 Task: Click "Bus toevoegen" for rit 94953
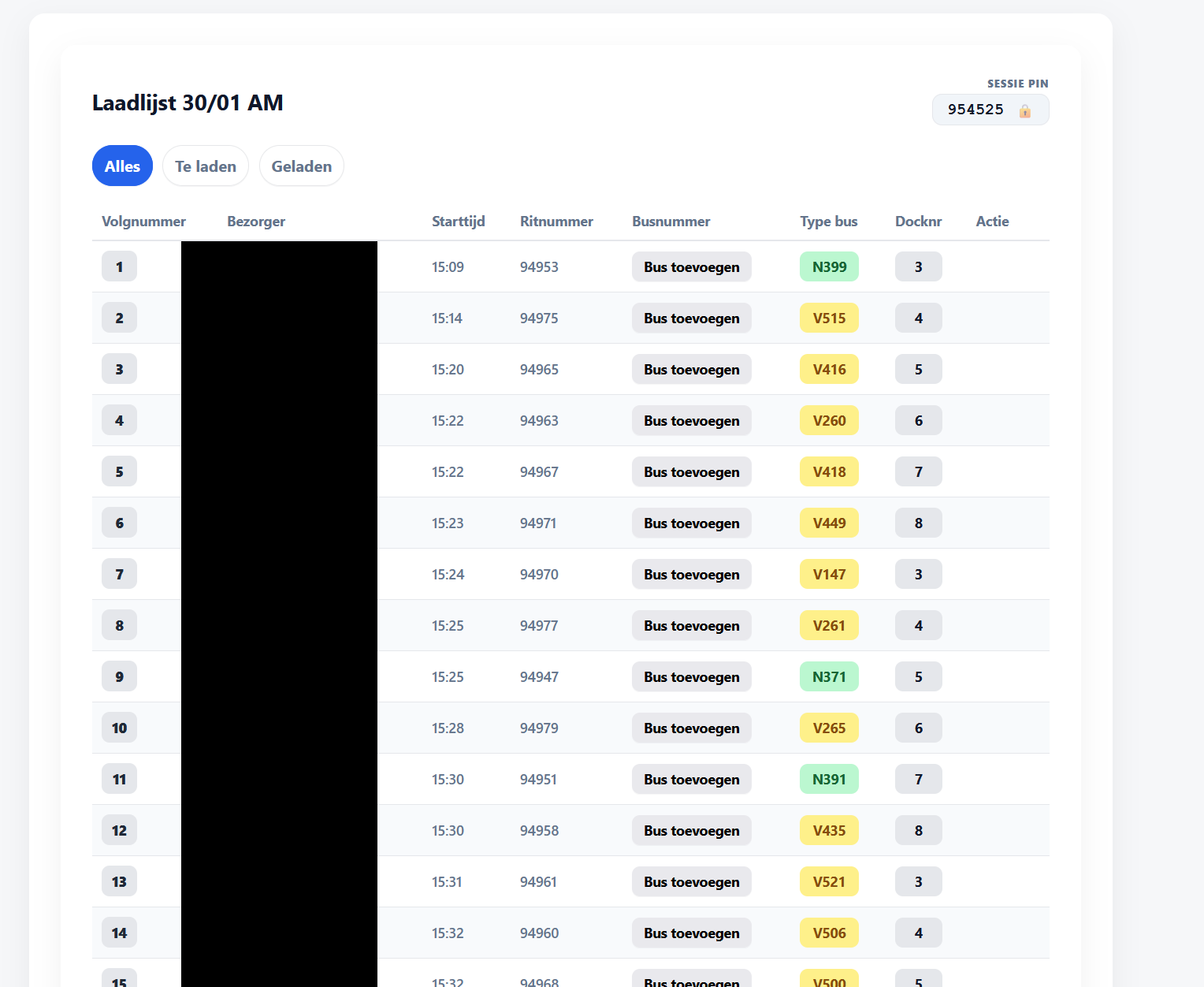[691, 266]
